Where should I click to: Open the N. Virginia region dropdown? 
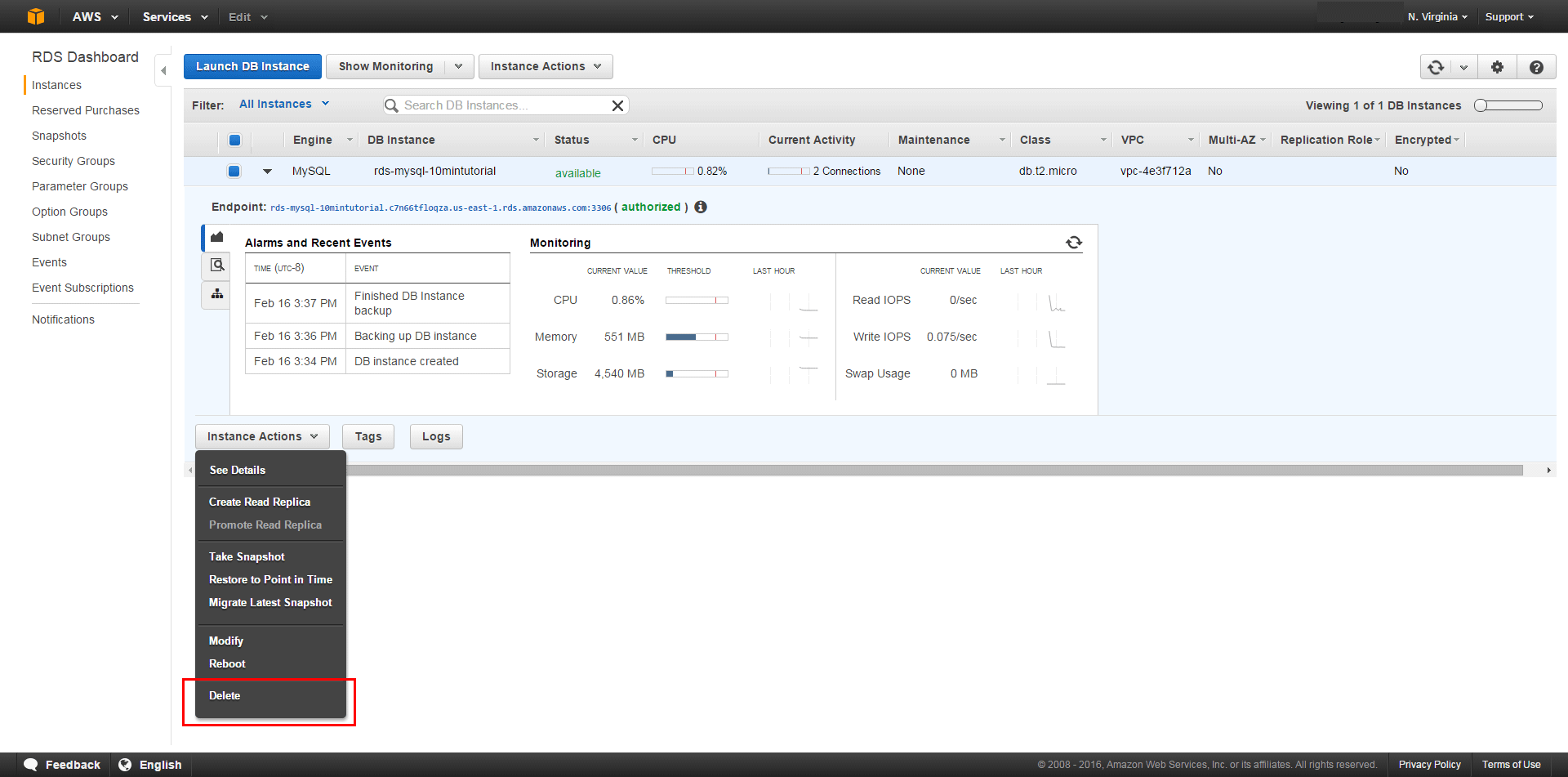[1437, 16]
